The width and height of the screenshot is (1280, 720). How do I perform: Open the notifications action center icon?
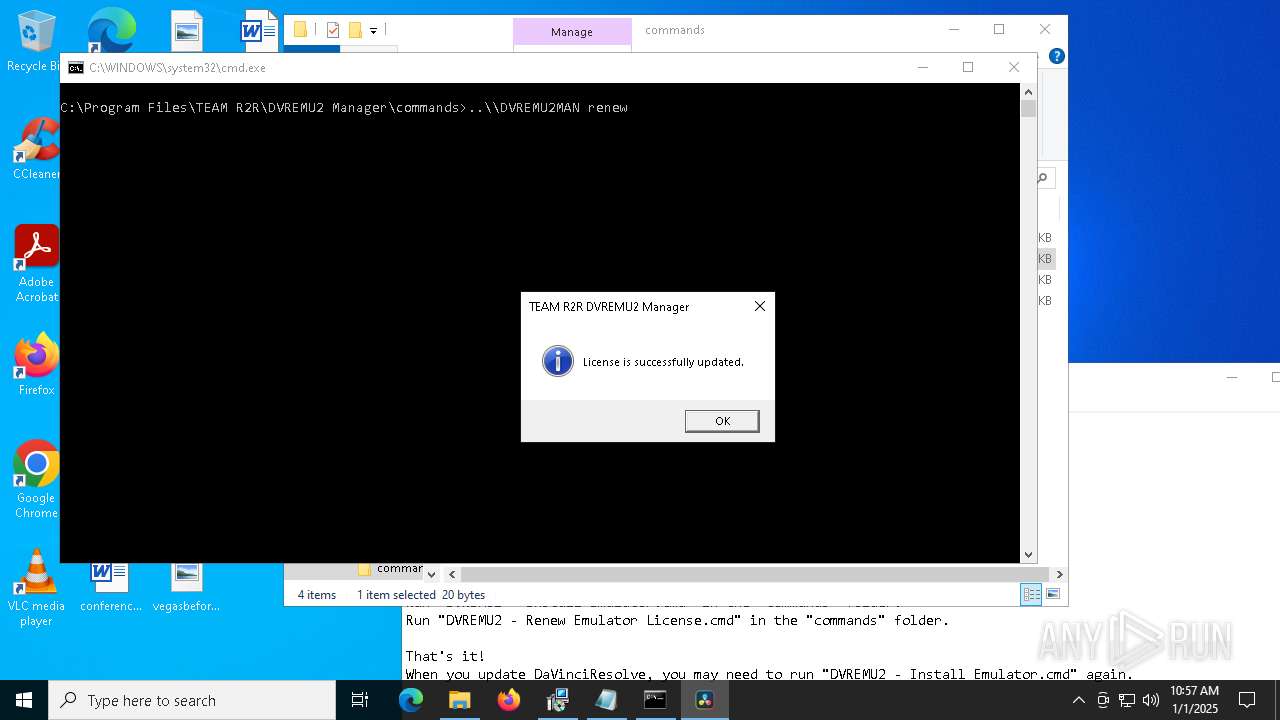pos(1247,700)
